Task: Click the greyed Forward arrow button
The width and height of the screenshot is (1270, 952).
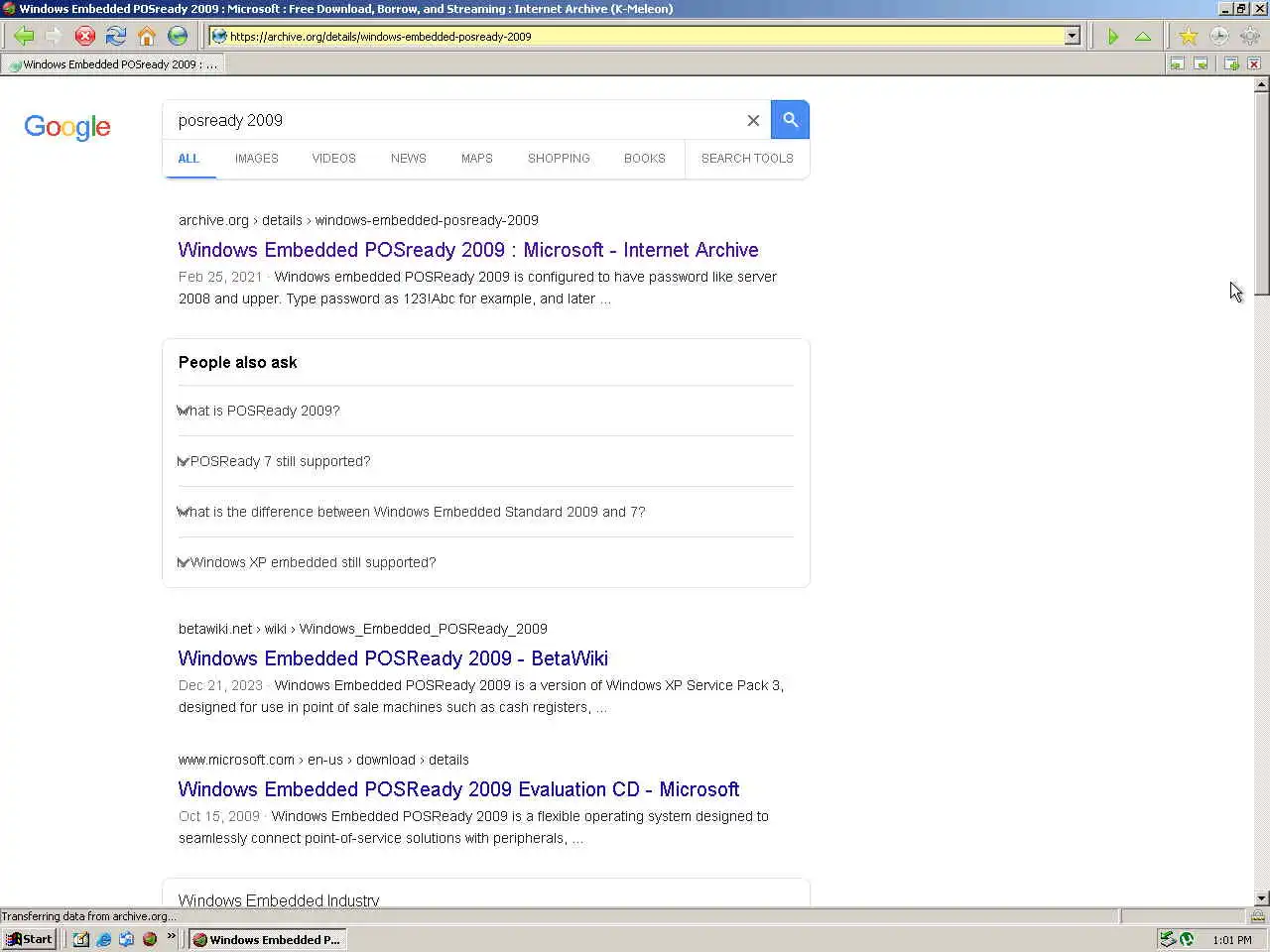Action: point(54,37)
